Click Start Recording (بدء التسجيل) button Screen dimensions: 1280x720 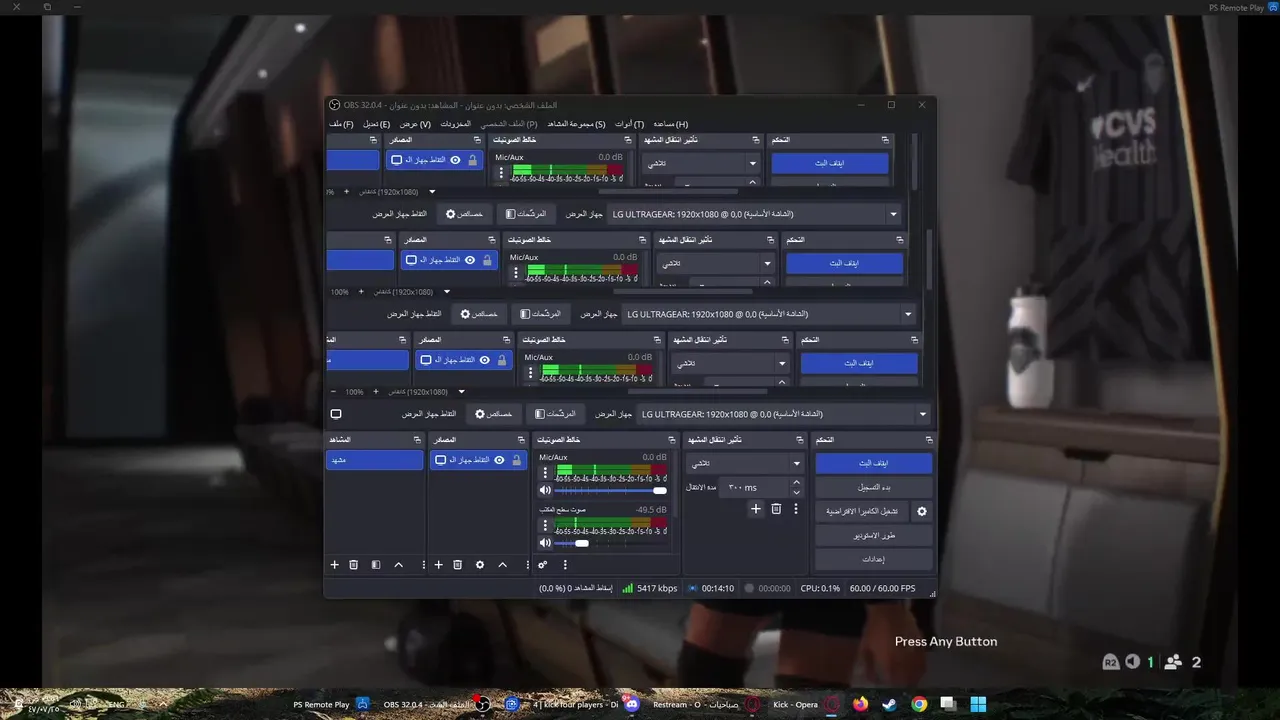874,488
